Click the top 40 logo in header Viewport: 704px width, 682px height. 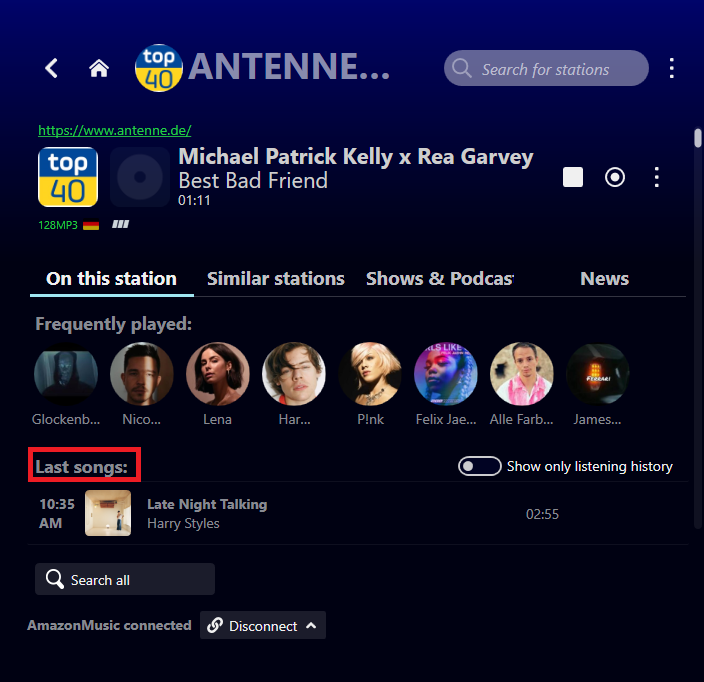(x=159, y=68)
